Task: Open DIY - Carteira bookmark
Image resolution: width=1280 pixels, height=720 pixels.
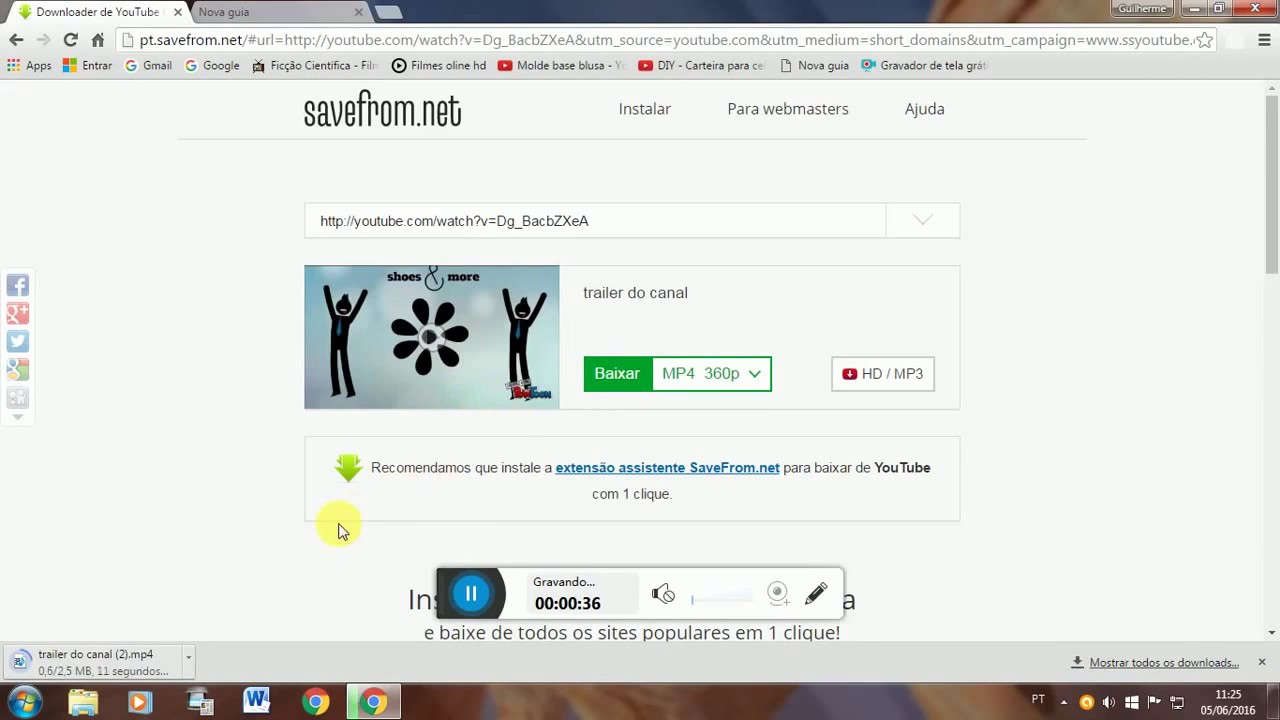Action: point(702,66)
